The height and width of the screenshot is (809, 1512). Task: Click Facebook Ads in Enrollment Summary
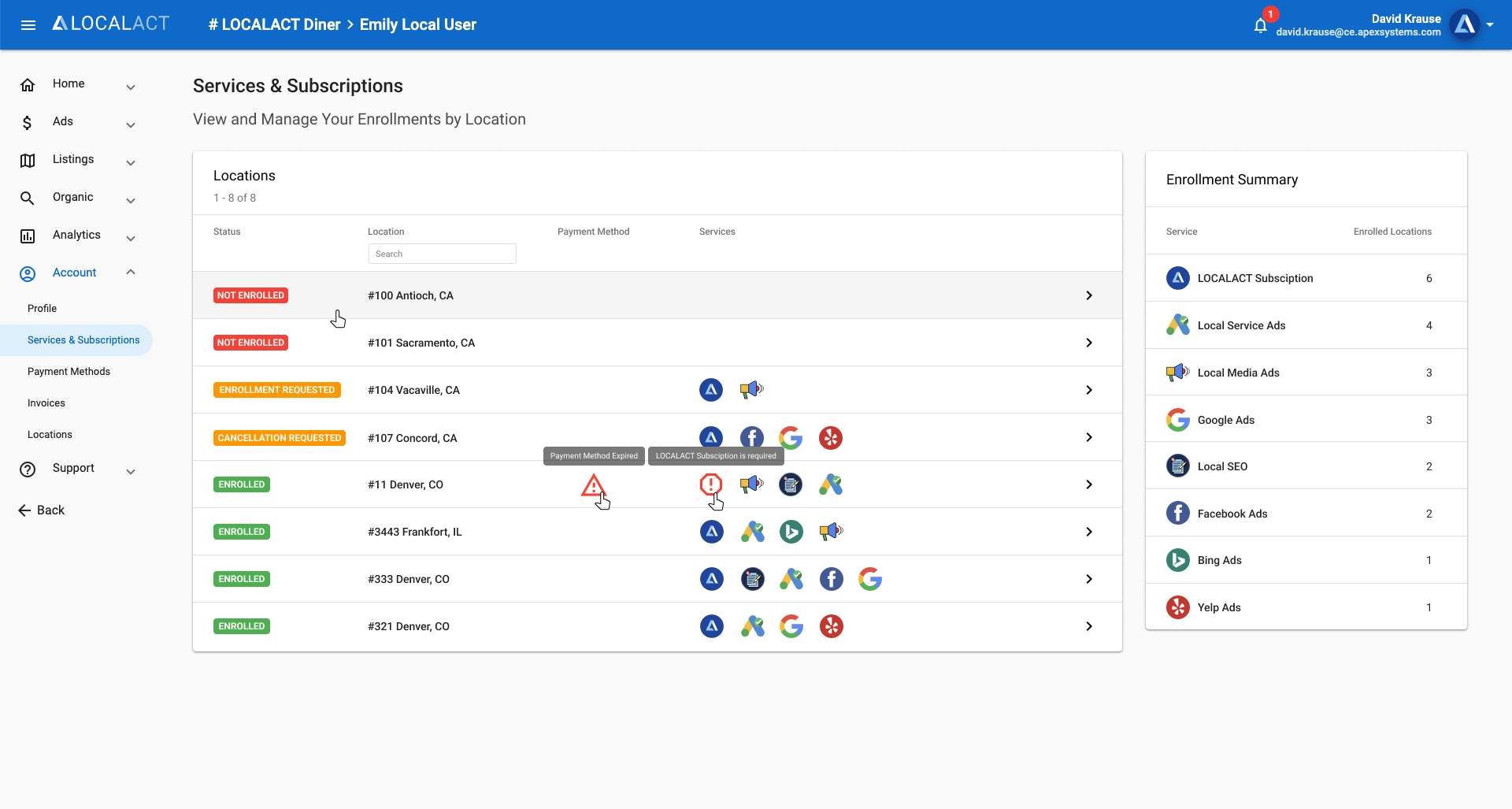point(1232,514)
